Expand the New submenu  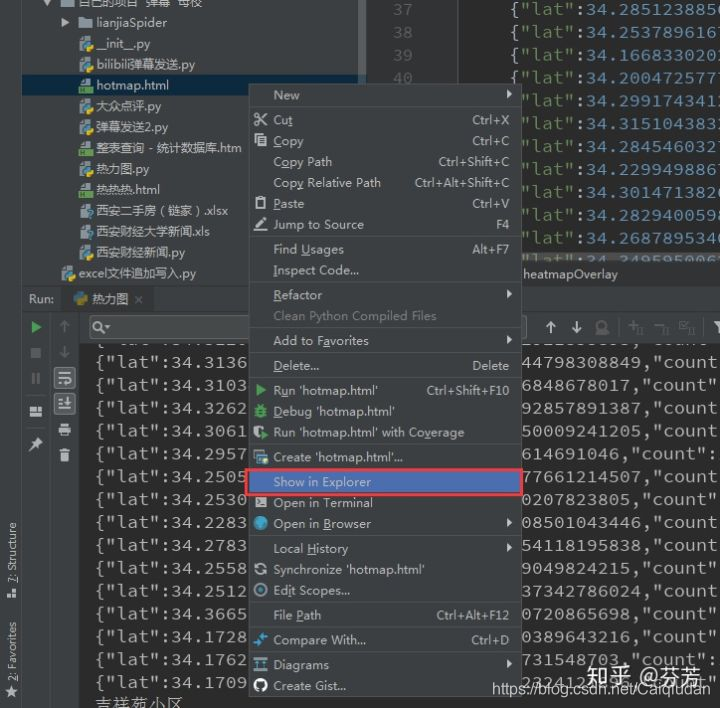pos(385,95)
